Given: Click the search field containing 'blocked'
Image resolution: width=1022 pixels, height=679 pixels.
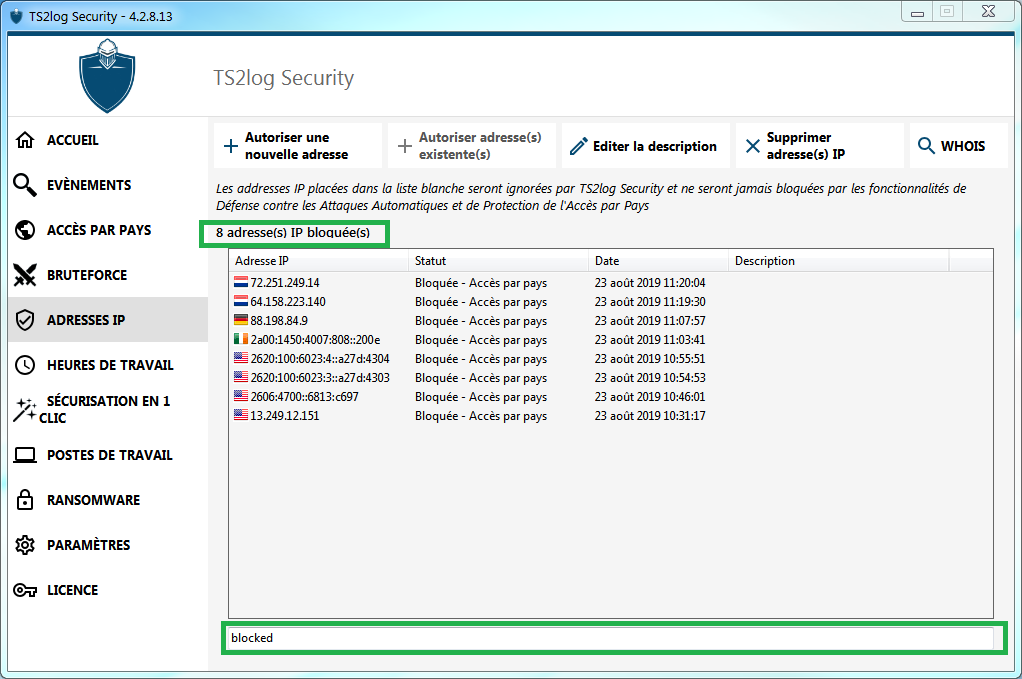Looking at the screenshot, I should pos(610,638).
